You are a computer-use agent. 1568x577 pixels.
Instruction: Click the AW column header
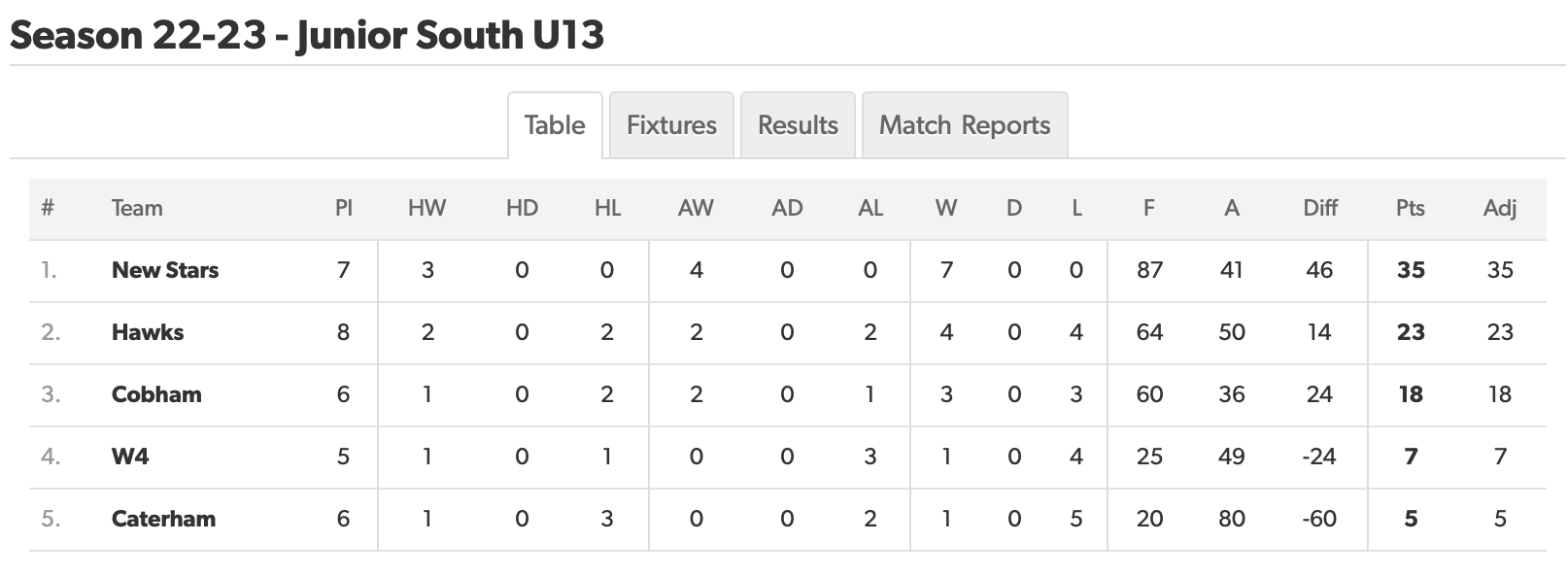pyautogui.click(x=696, y=208)
